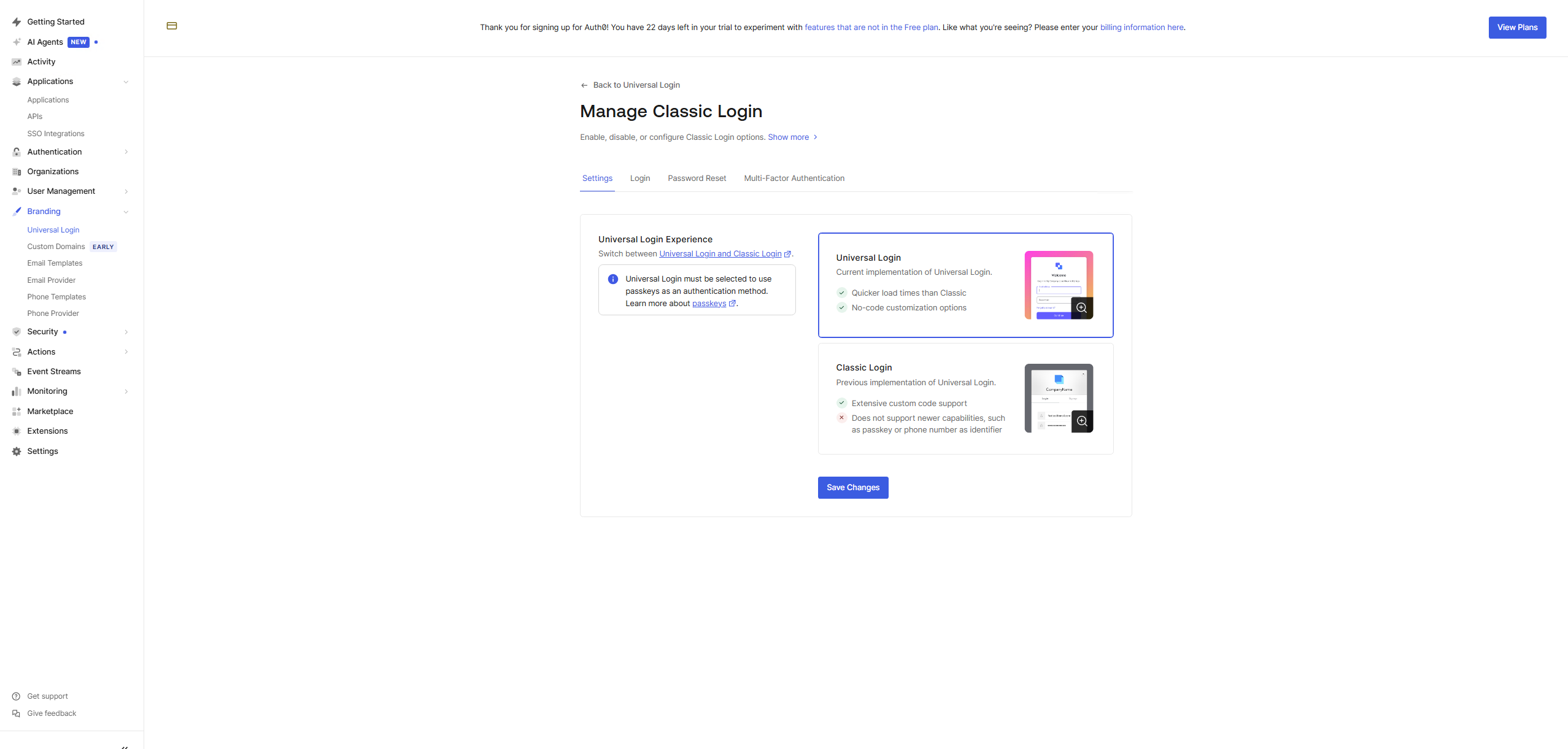Magnify the Universal Login preview image

tap(1082, 308)
